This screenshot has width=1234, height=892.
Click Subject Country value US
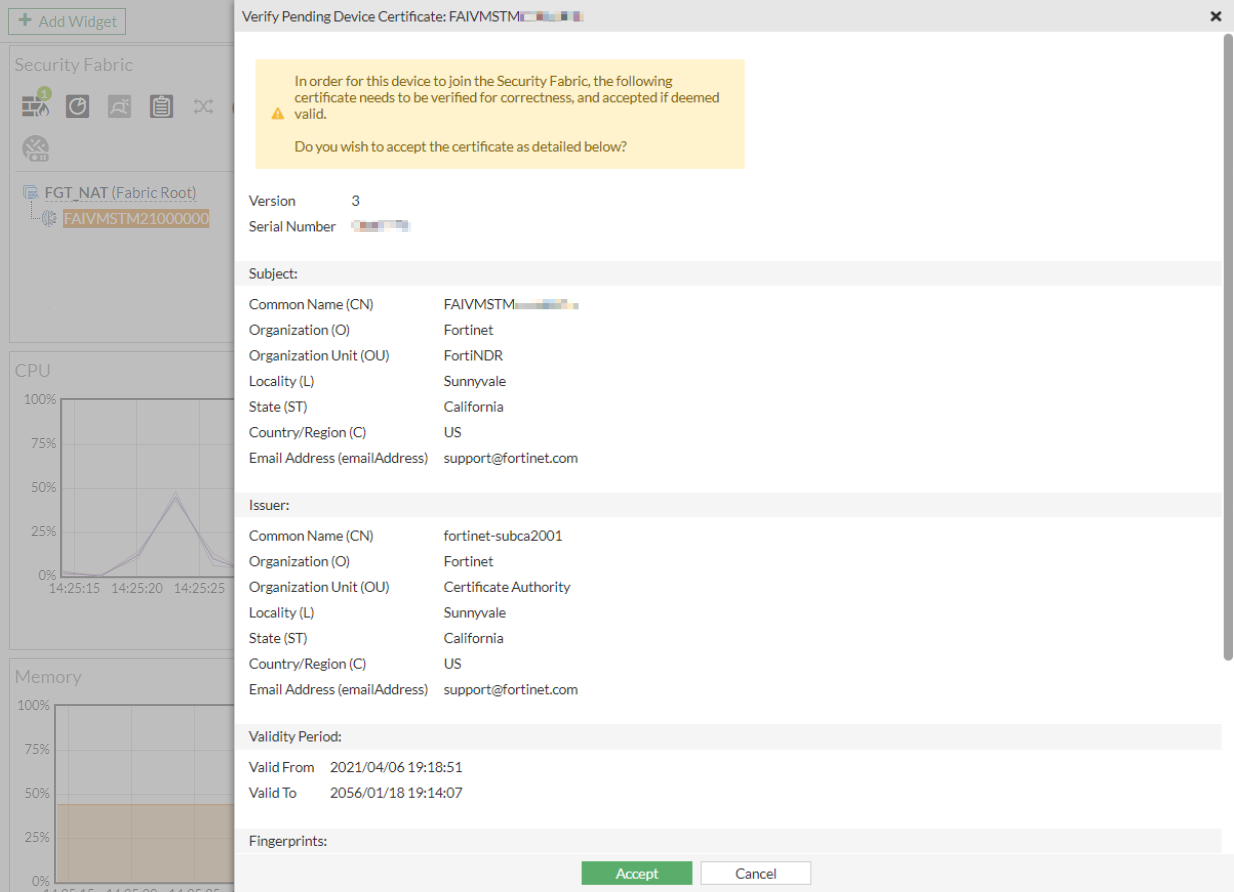point(453,432)
